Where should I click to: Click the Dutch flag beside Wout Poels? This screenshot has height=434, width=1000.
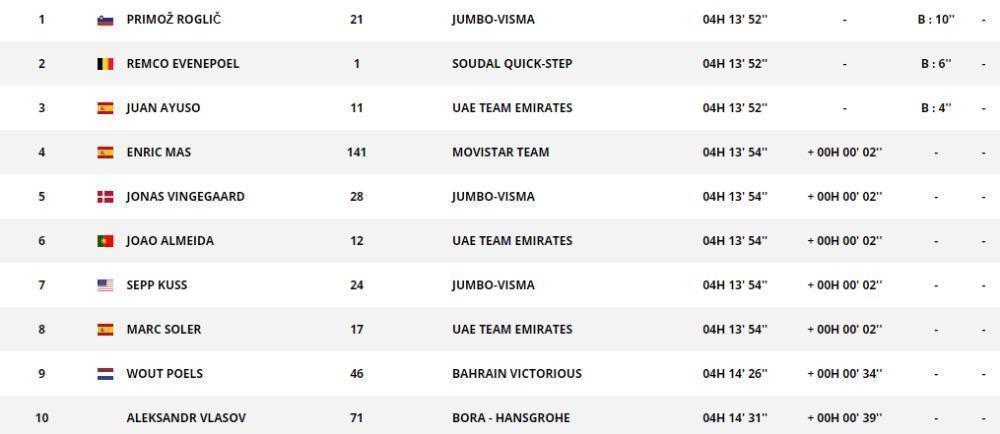(105, 374)
